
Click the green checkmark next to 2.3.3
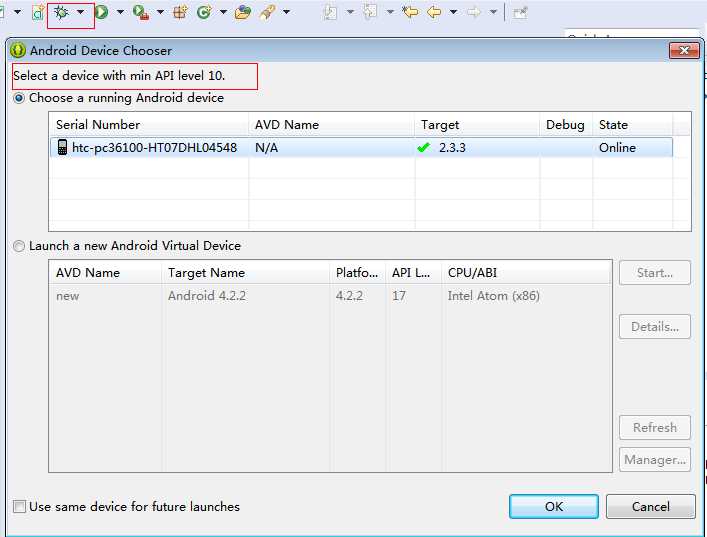point(423,147)
